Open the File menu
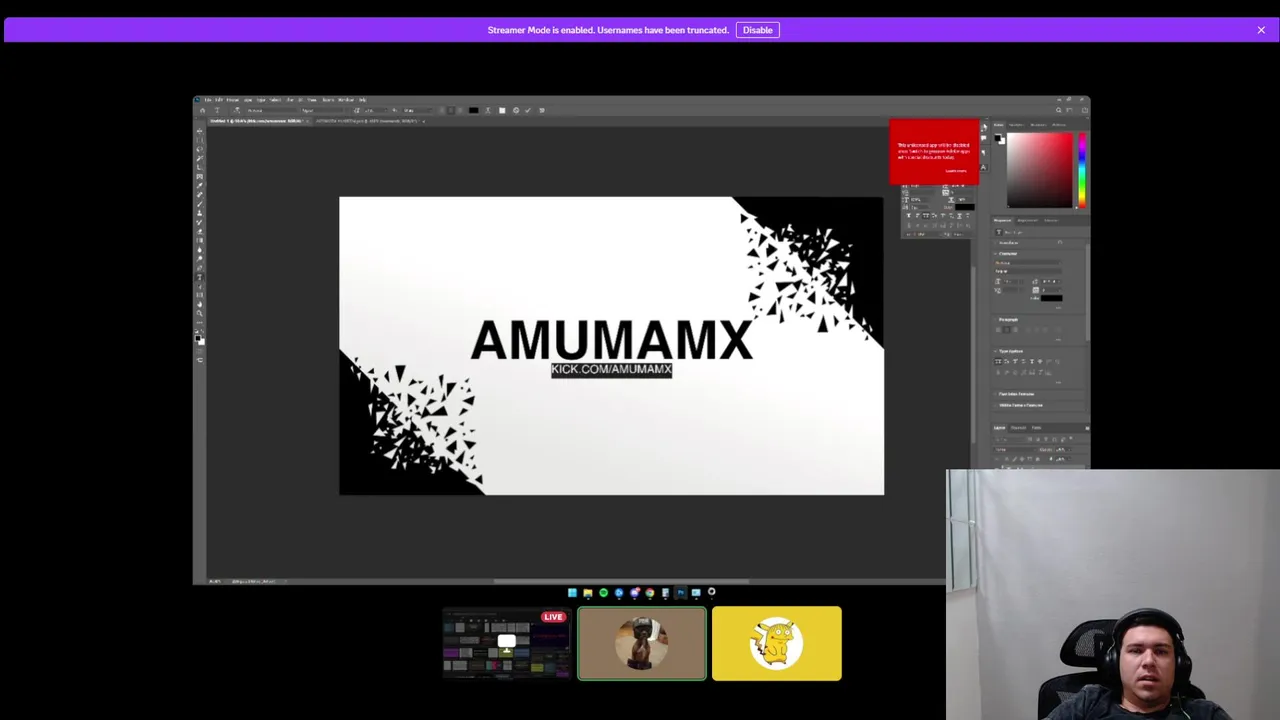The height and width of the screenshot is (720, 1280). [208, 100]
